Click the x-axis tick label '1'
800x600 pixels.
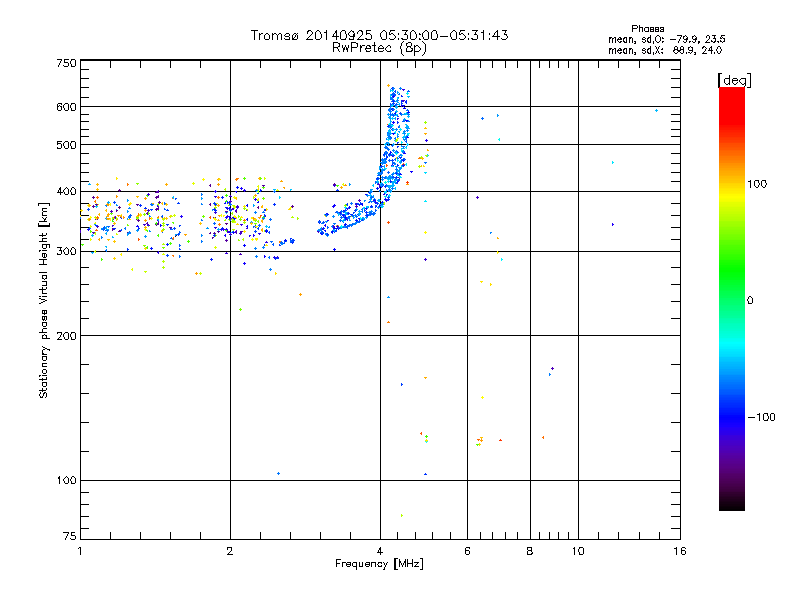pos(80,551)
